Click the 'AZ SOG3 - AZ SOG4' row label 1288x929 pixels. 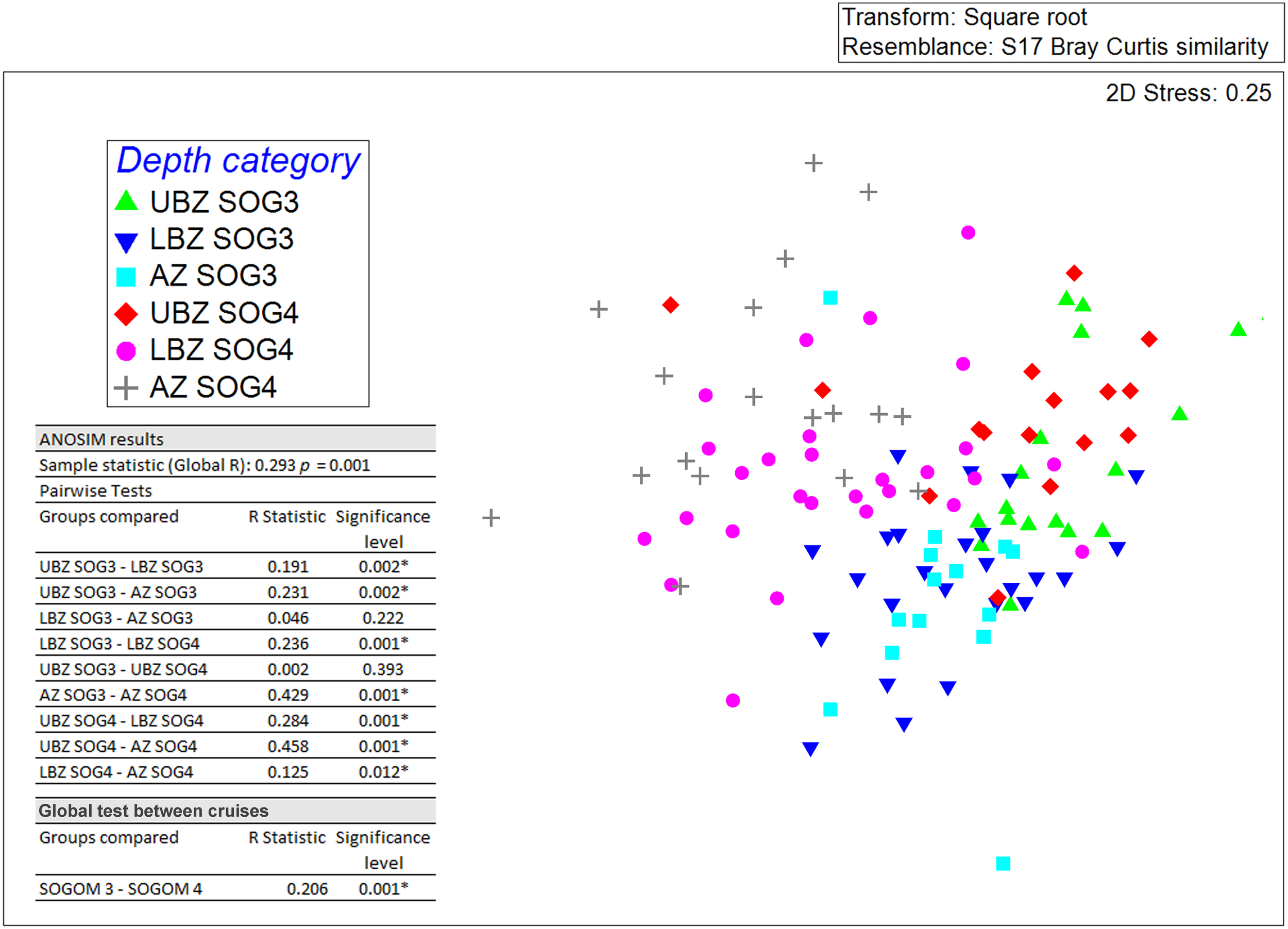click(x=113, y=695)
